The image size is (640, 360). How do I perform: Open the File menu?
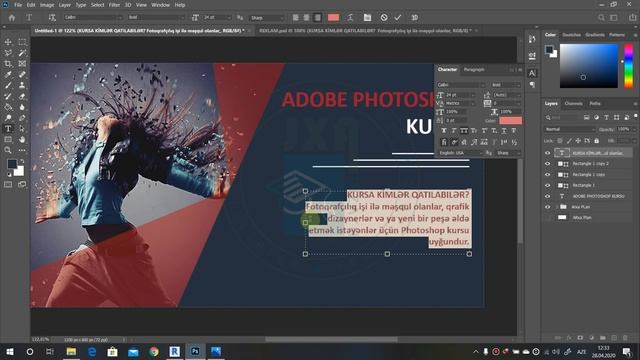pyautogui.click(x=18, y=5)
